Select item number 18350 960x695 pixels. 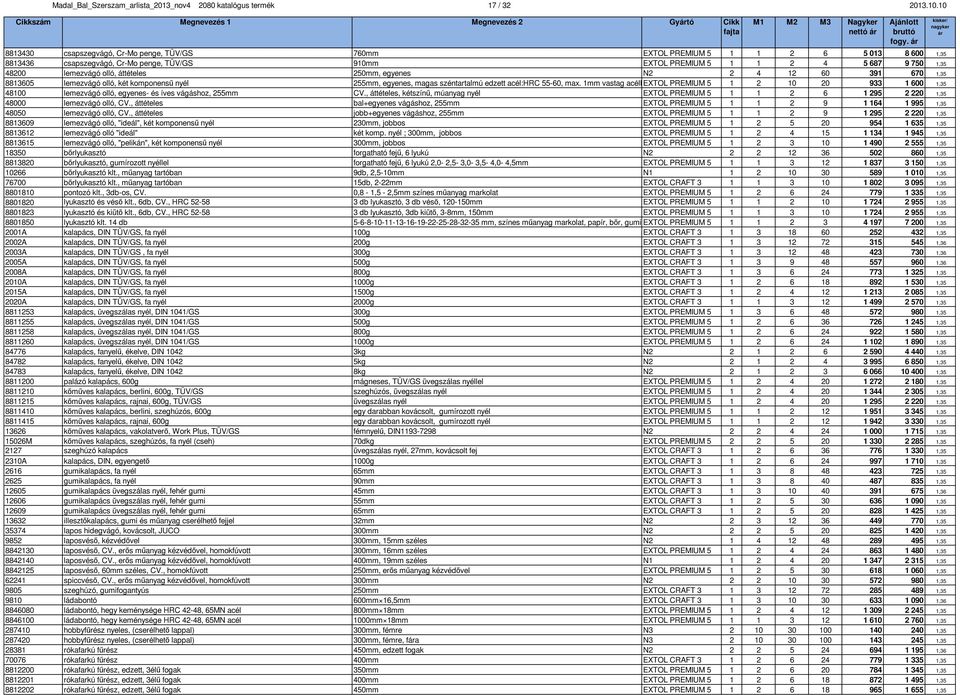point(15,152)
